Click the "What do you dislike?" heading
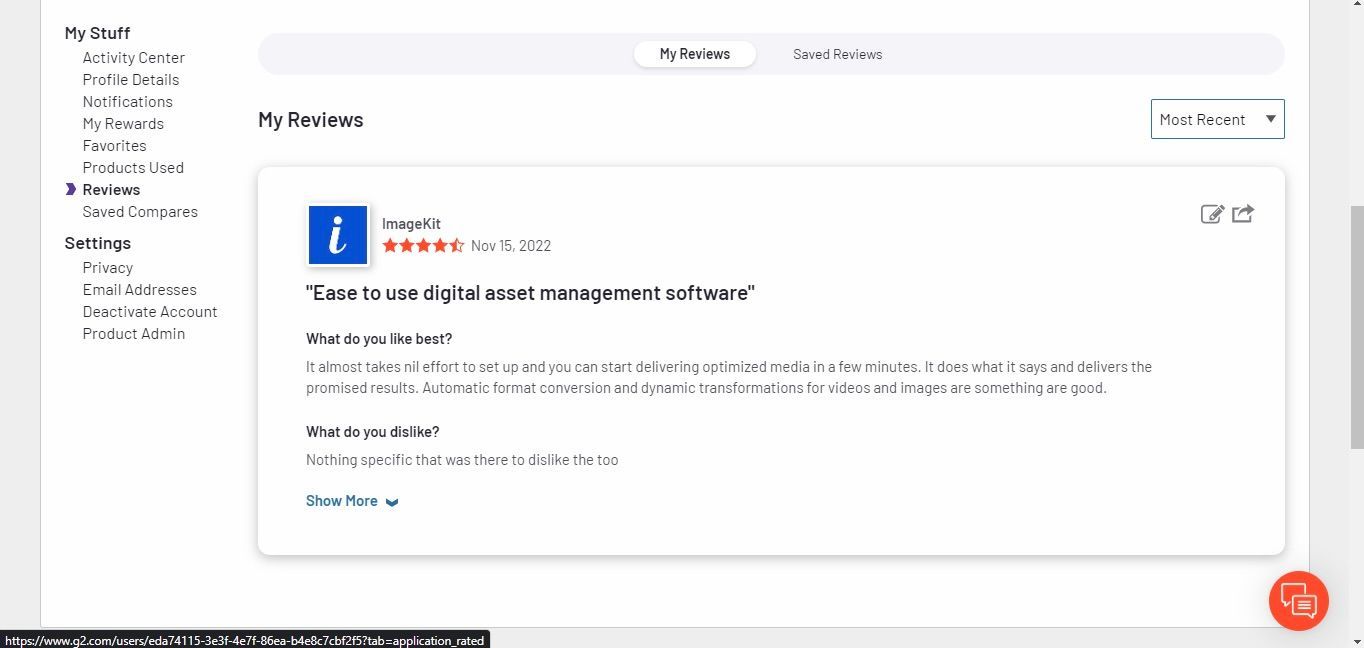1364x648 pixels. click(x=373, y=432)
